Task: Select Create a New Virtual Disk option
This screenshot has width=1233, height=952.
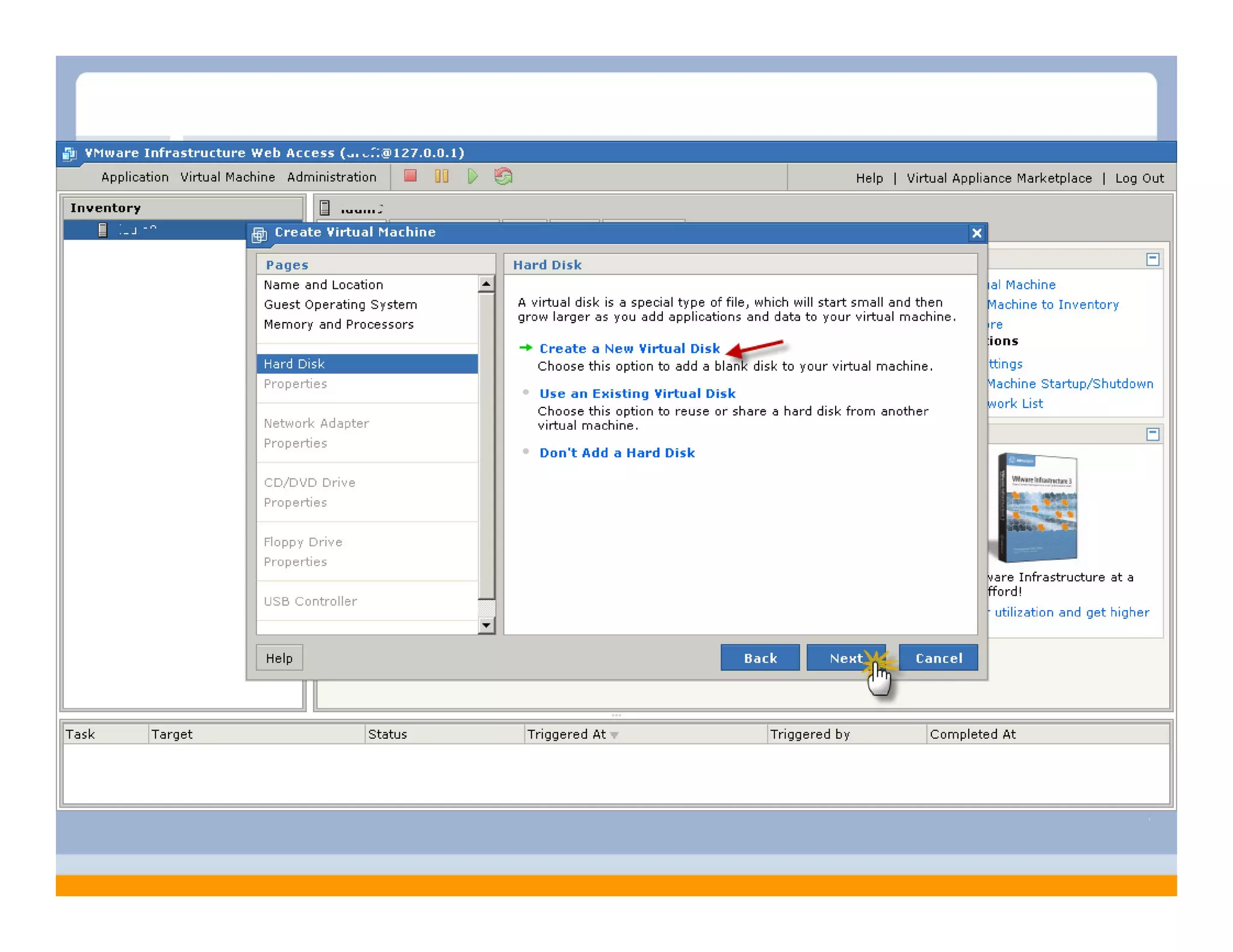Action: 629,348
